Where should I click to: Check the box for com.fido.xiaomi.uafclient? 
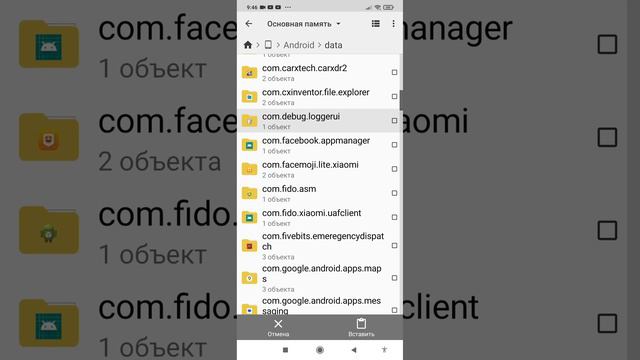394,217
